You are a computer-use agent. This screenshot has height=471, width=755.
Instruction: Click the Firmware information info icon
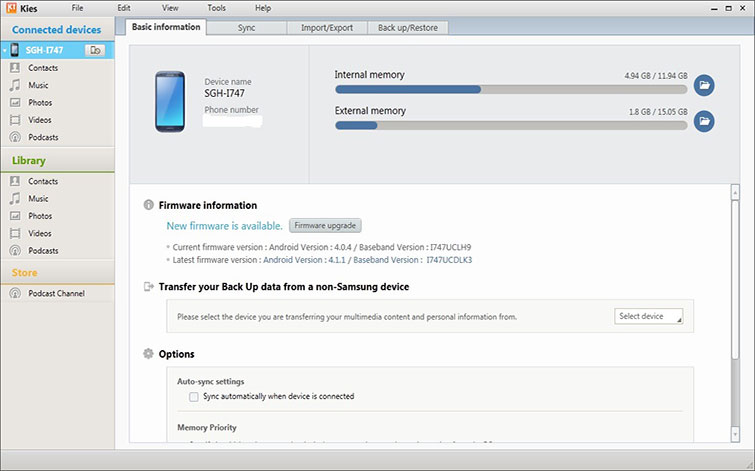pyautogui.click(x=149, y=205)
